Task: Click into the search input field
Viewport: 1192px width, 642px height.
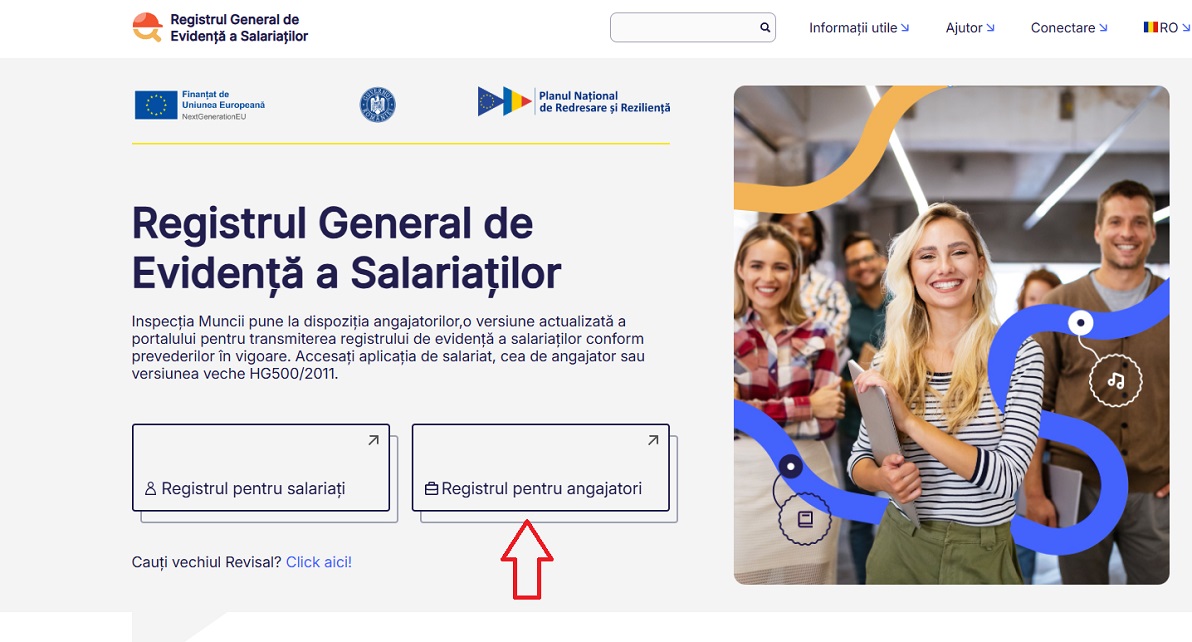Action: coord(684,27)
